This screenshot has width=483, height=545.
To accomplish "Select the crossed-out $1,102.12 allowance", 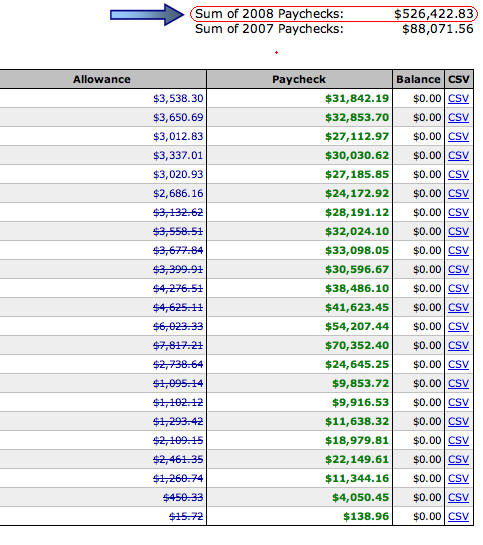I will 178,402.
